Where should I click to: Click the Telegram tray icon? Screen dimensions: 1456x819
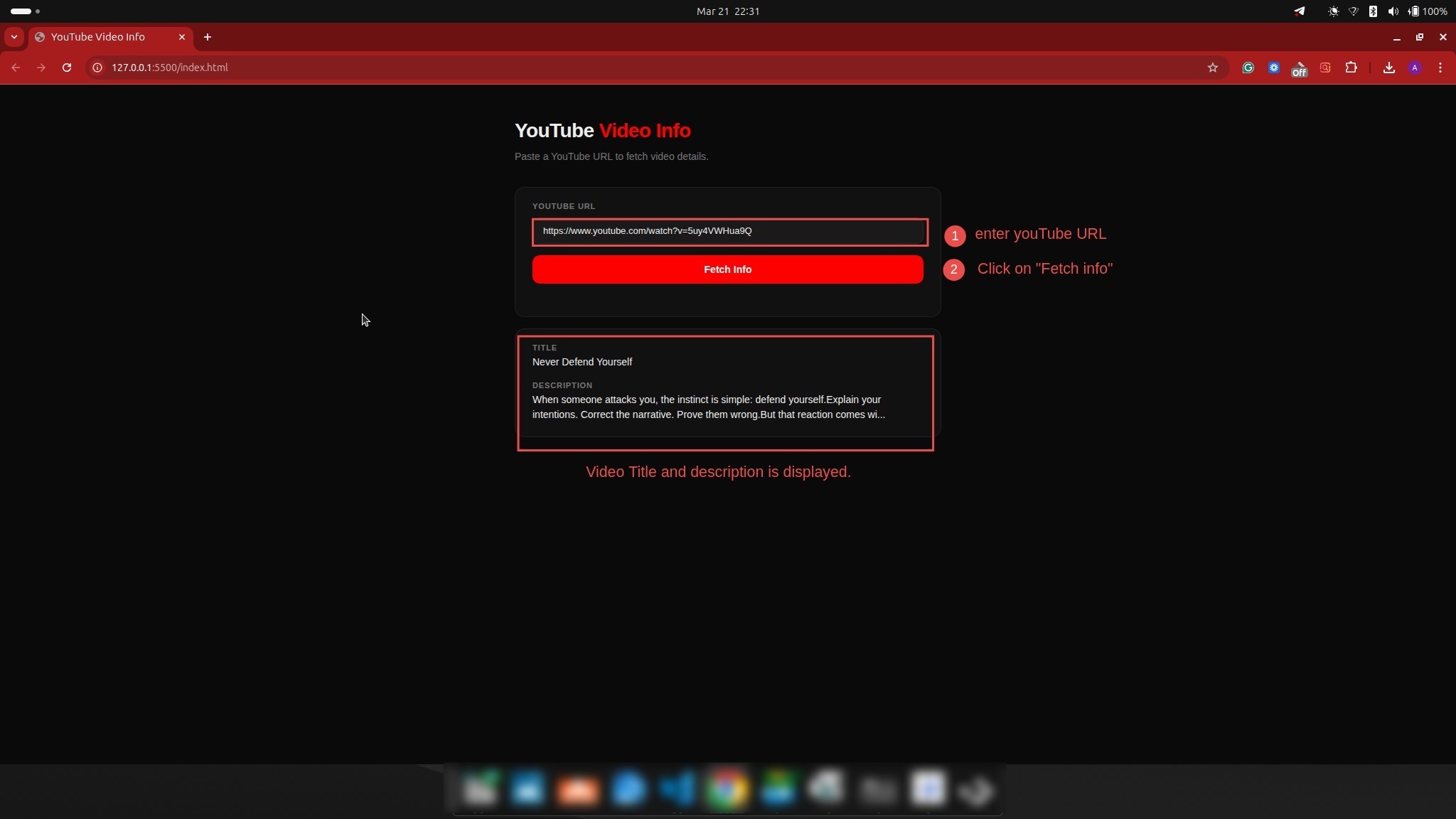(1300, 11)
